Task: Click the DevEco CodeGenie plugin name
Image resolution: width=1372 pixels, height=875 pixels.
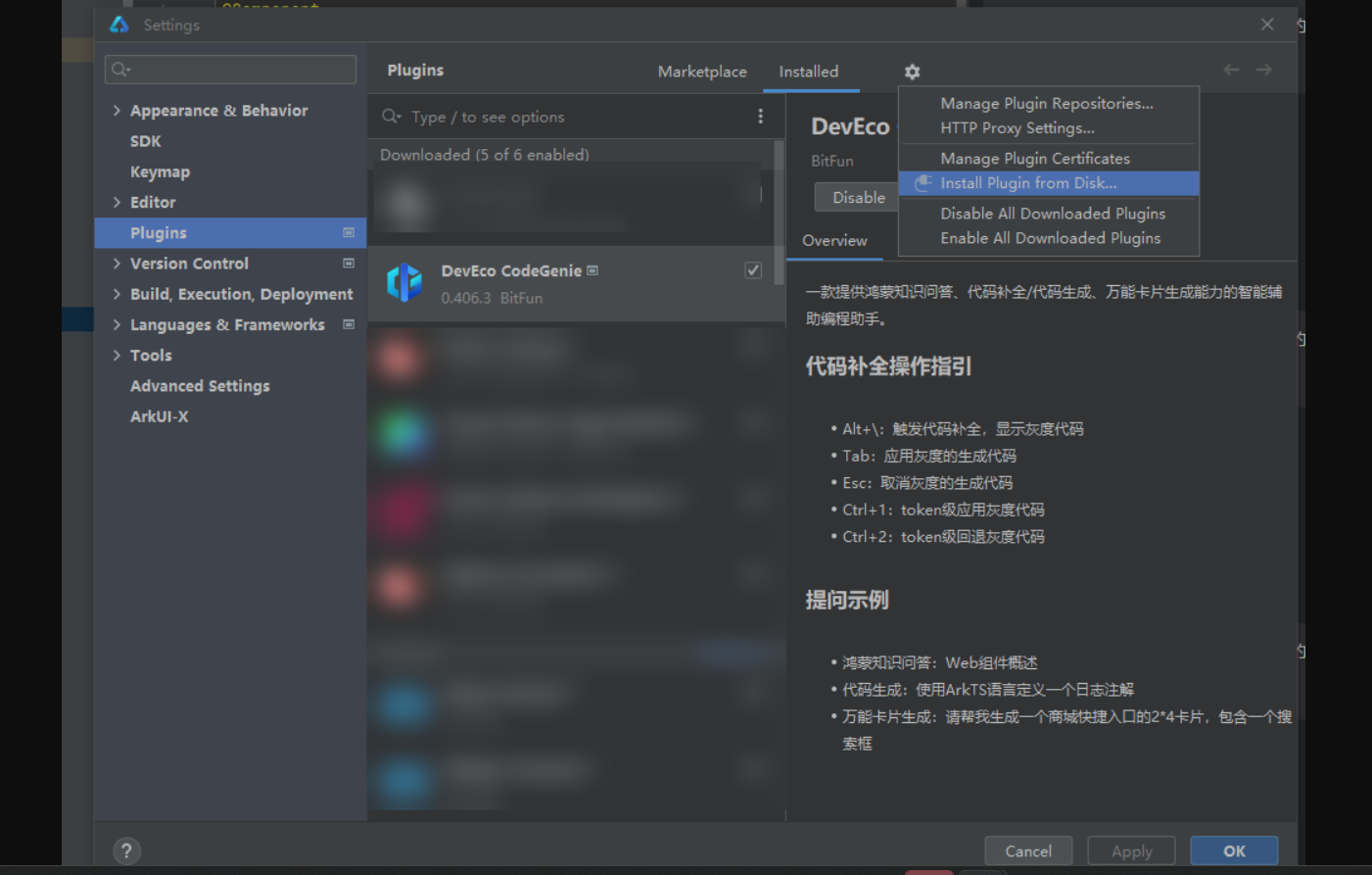Action: pyautogui.click(x=511, y=270)
